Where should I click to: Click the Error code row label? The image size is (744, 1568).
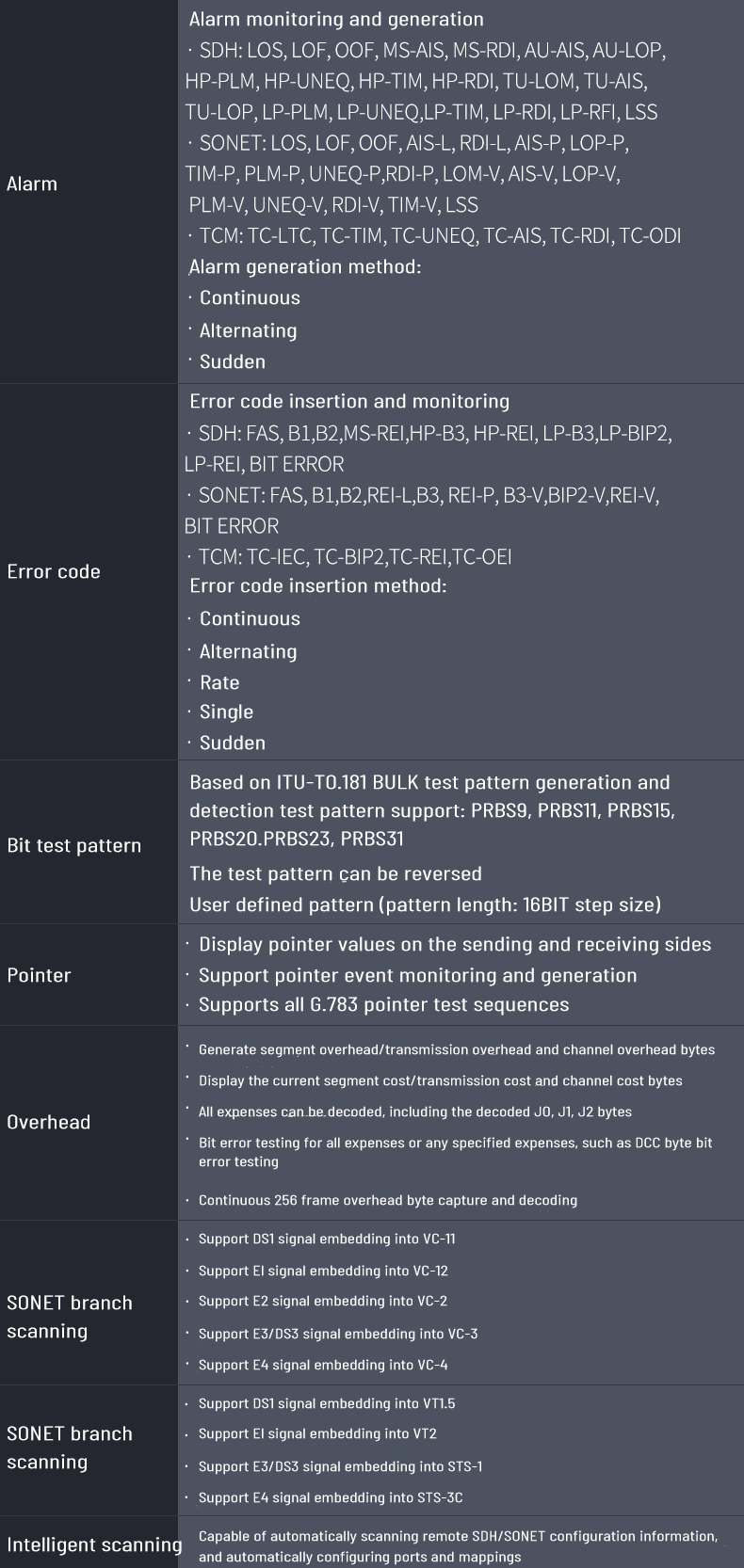[x=54, y=571]
